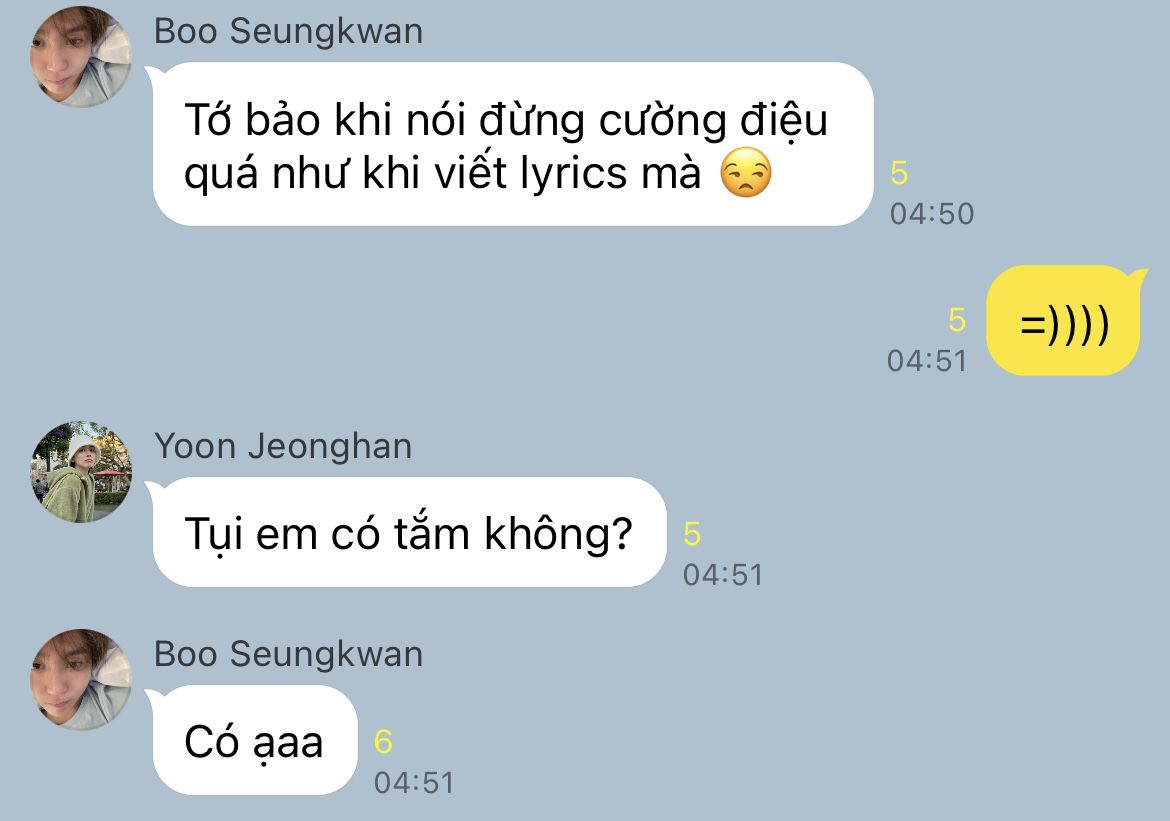1170x821 pixels.
Task: Click the unread count 5 above the 04:50 timestamp
Action: click(x=899, y=173)
